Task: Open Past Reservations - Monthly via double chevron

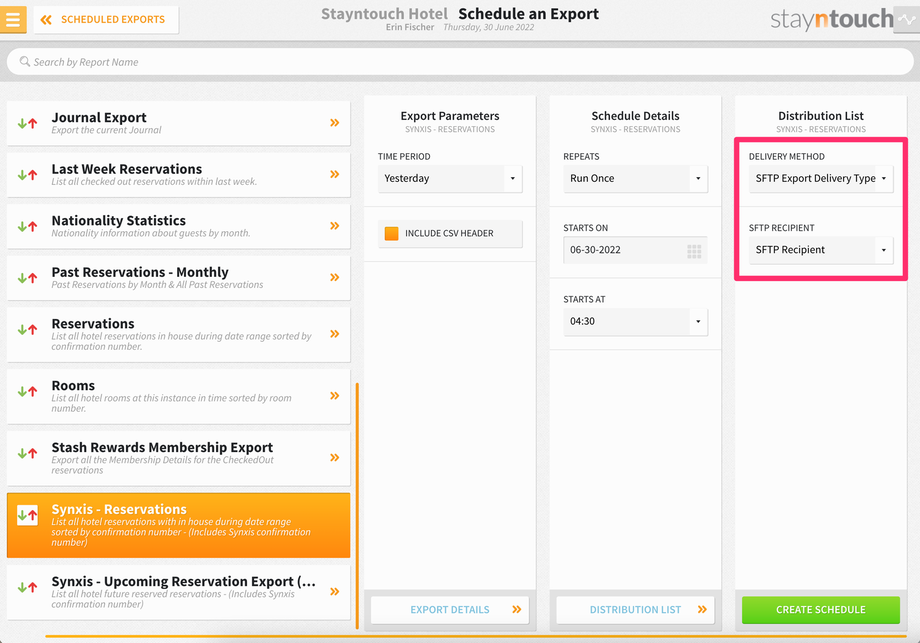Action: pos(334,277)
